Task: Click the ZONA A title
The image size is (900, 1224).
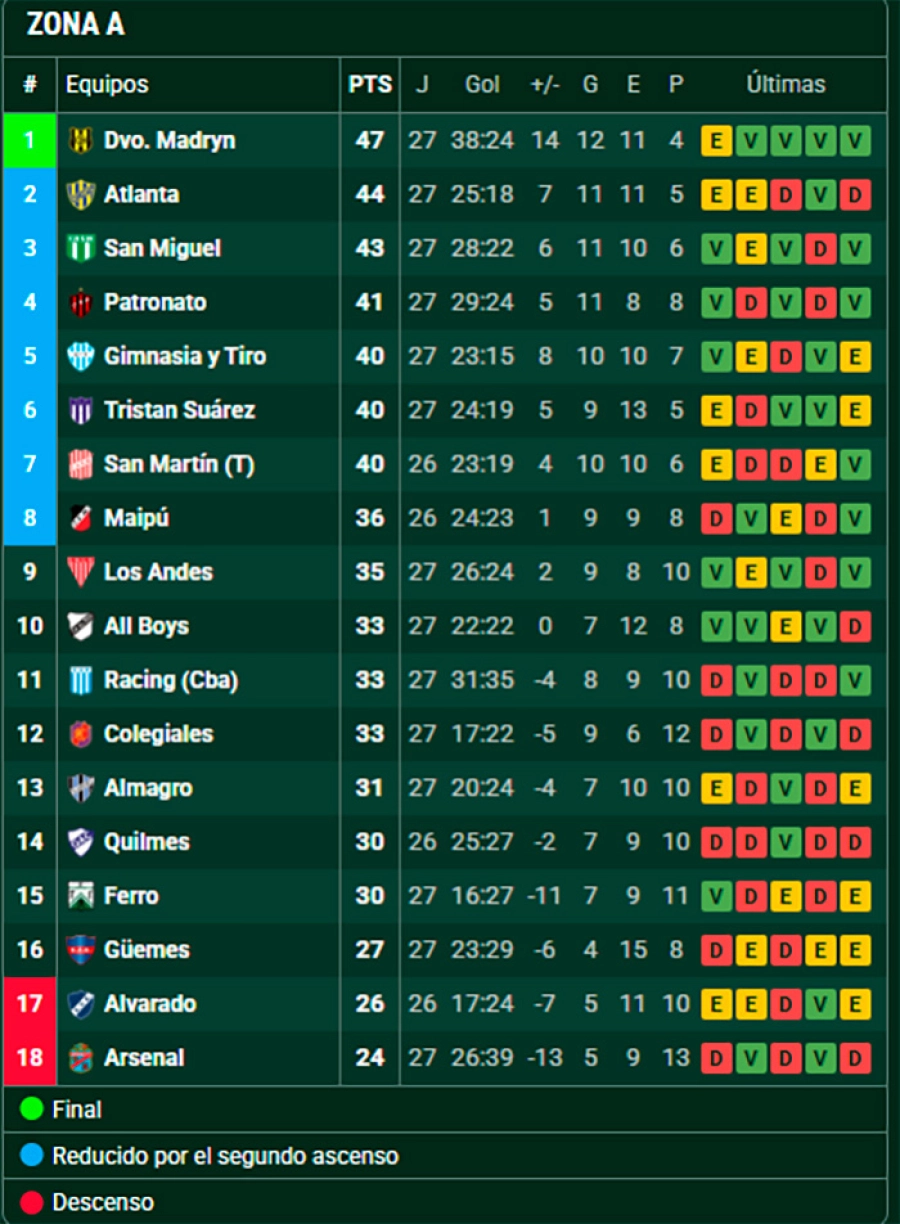Action: point(76,25)
